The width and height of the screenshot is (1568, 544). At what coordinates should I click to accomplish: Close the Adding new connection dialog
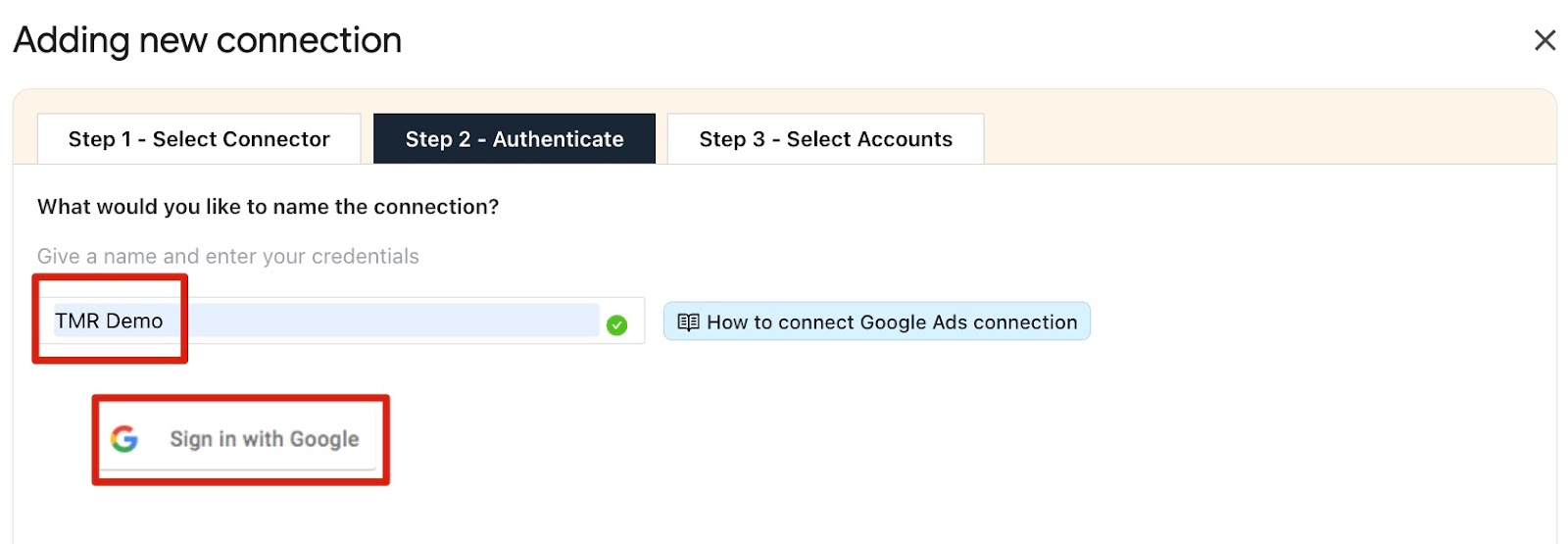[1544, 40]
